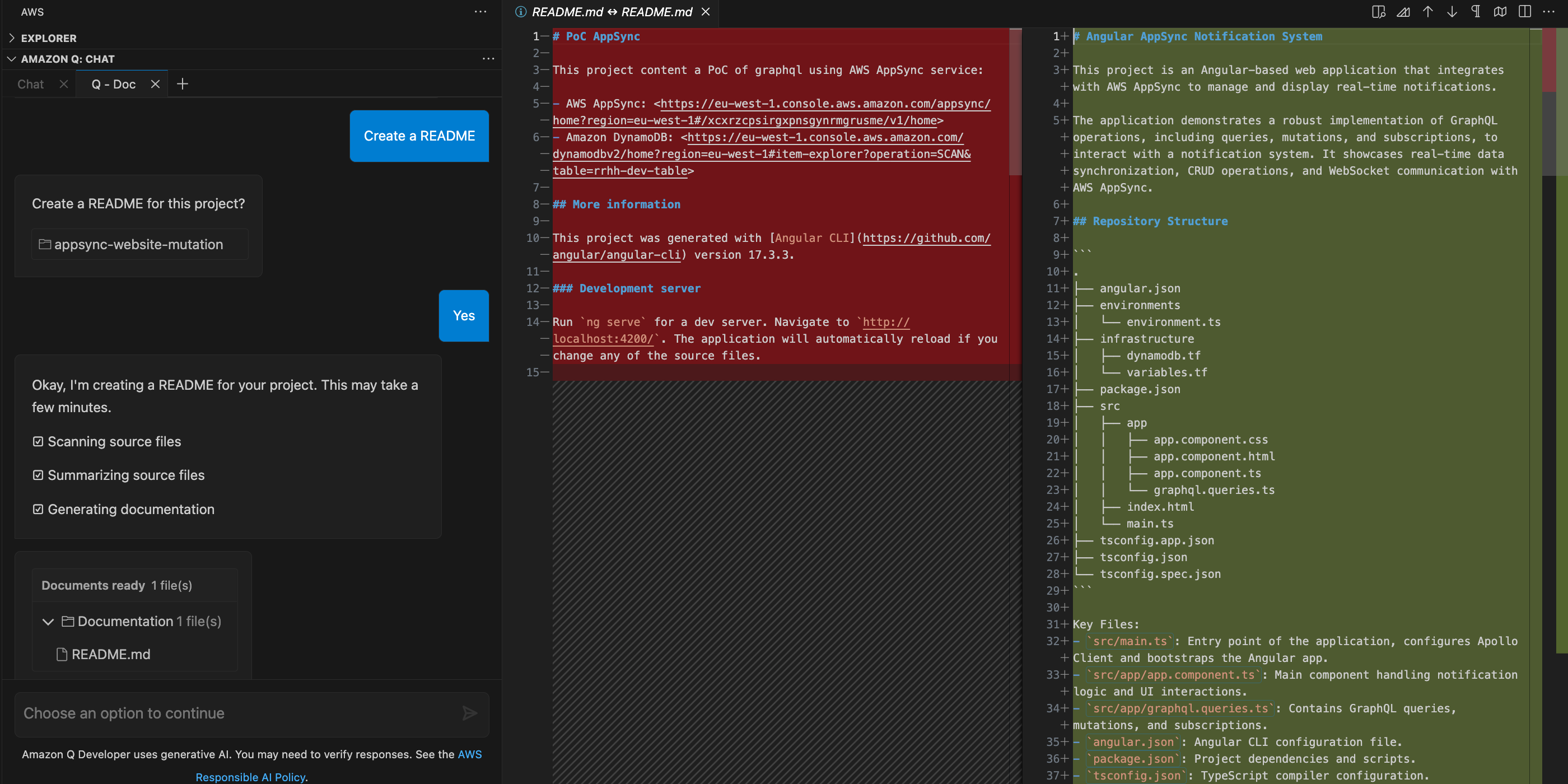Open the AWS Responsible AI Policy link
Image resolution: width=1568 pixels, height=784 pixels.
pyautogui.click(x=251, y=777)
